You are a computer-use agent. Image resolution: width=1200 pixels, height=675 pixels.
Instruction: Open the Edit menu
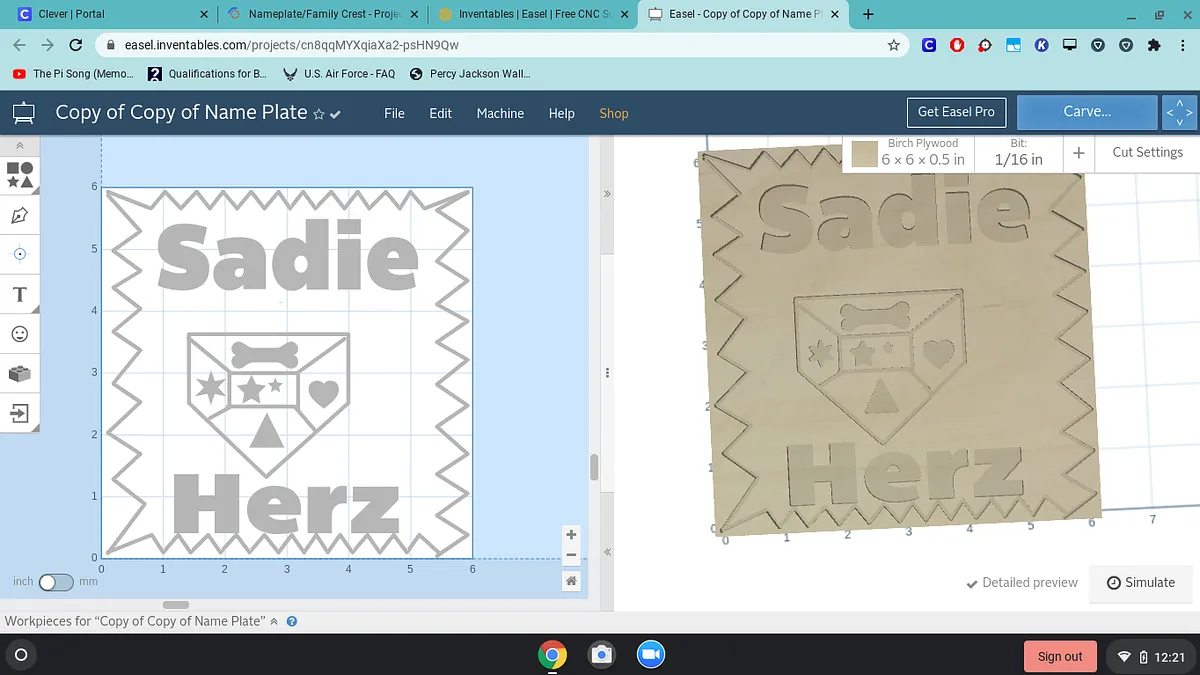tap(441, 113)
